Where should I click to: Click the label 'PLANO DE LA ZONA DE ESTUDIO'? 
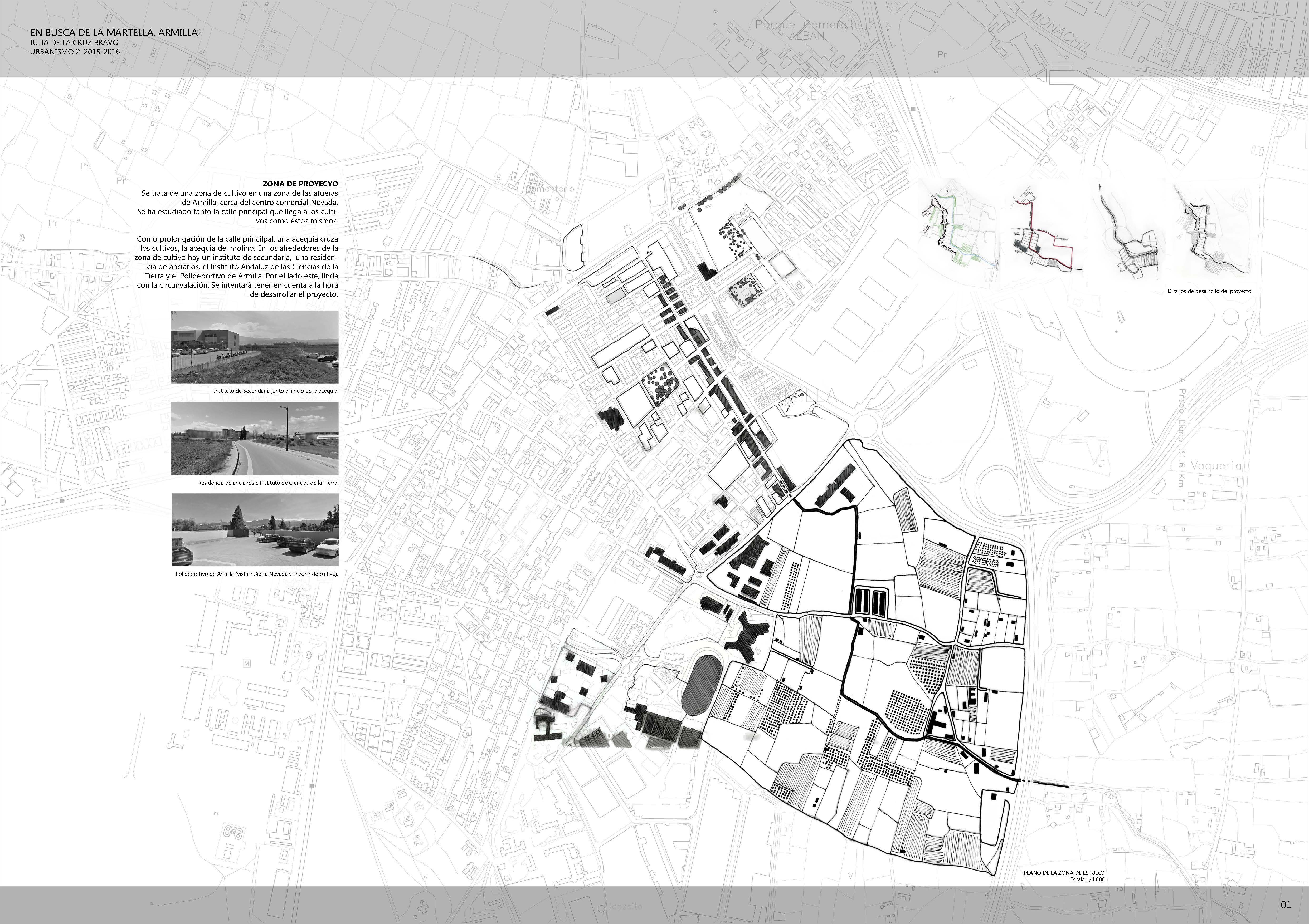[1064, 873]
